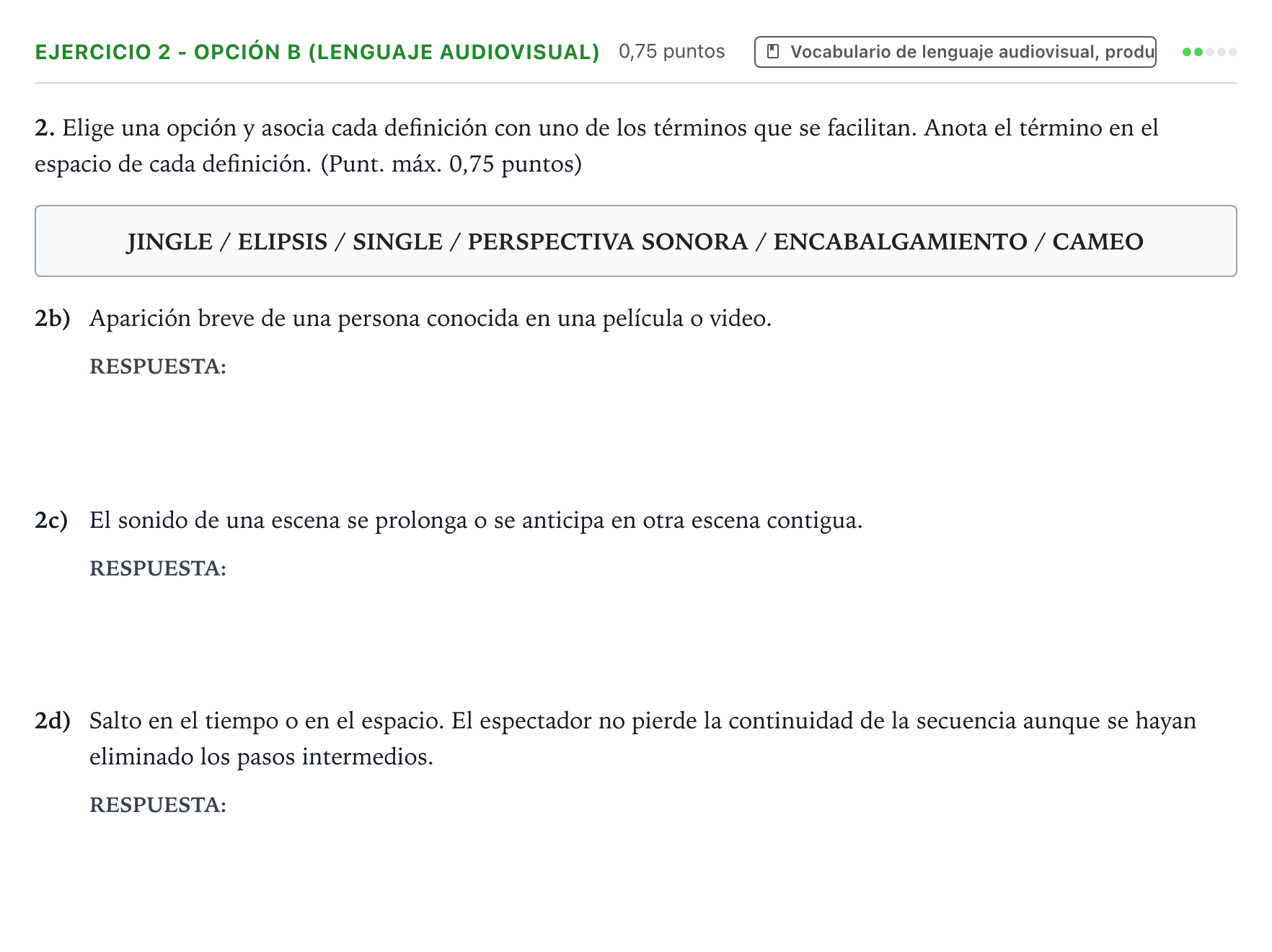Click the '2c)' question number

[51, 520]
